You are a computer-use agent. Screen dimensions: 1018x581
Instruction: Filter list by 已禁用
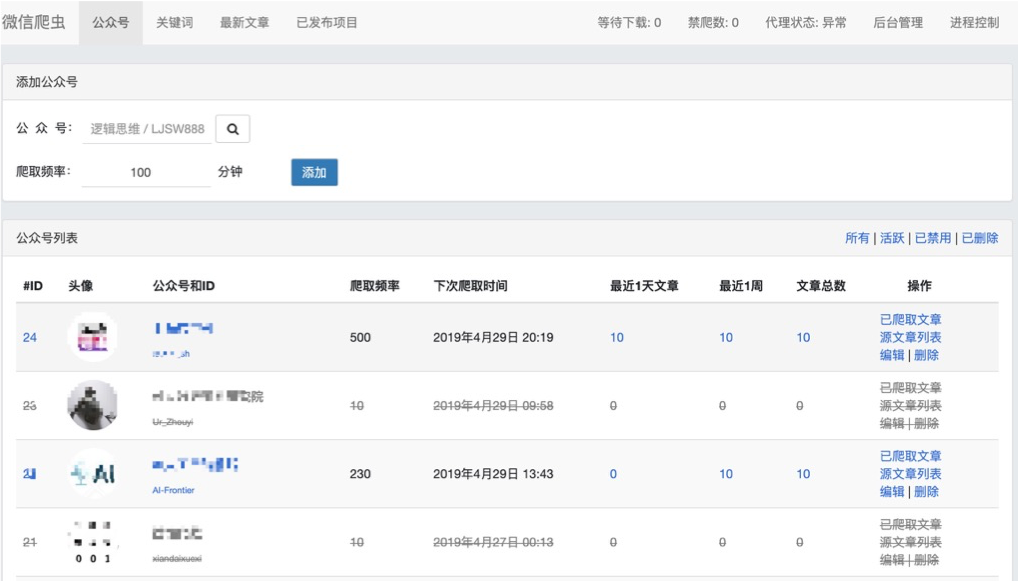(x=933, y=238)
